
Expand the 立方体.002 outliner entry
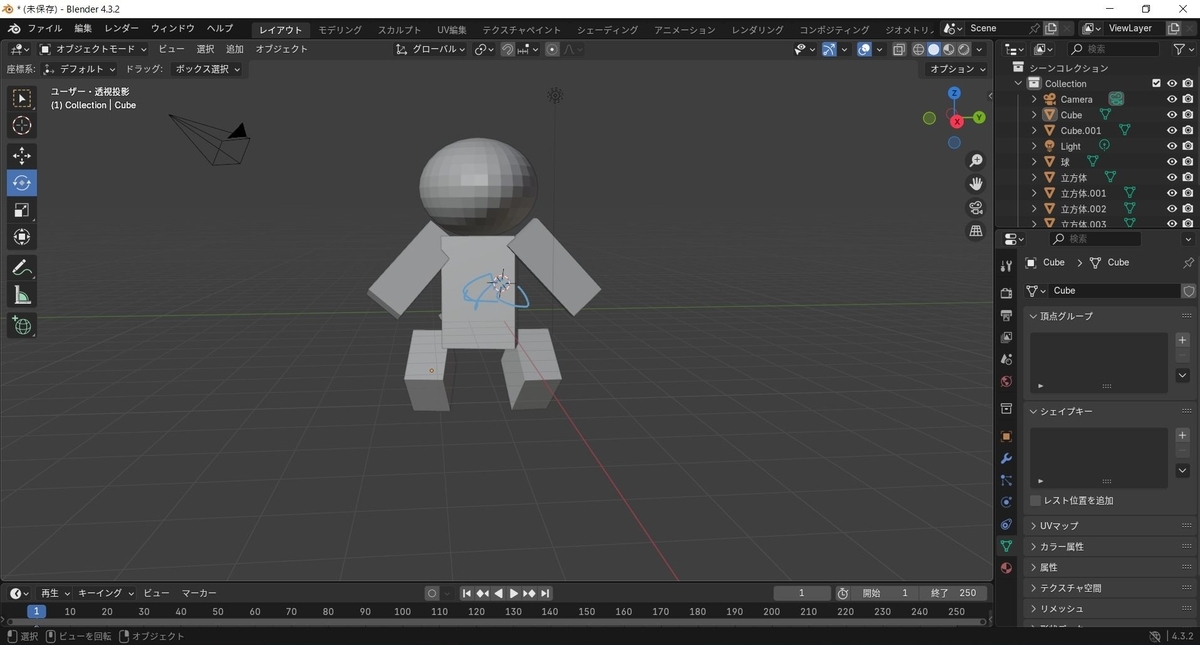tap(1033, 208)
